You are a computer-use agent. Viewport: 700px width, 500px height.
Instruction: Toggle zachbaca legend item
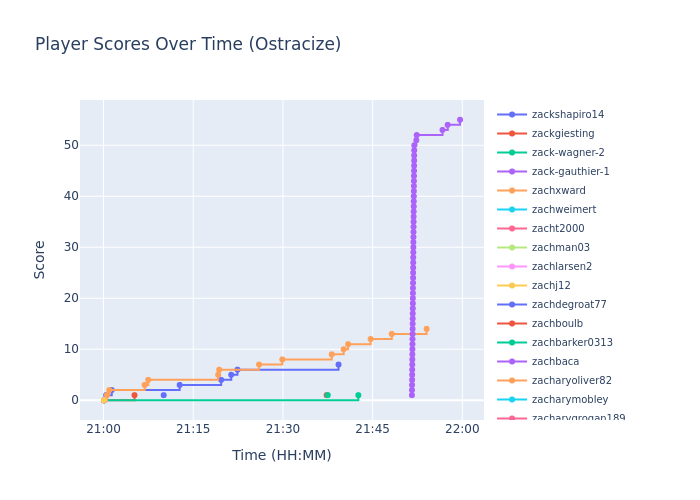point(555,362)
